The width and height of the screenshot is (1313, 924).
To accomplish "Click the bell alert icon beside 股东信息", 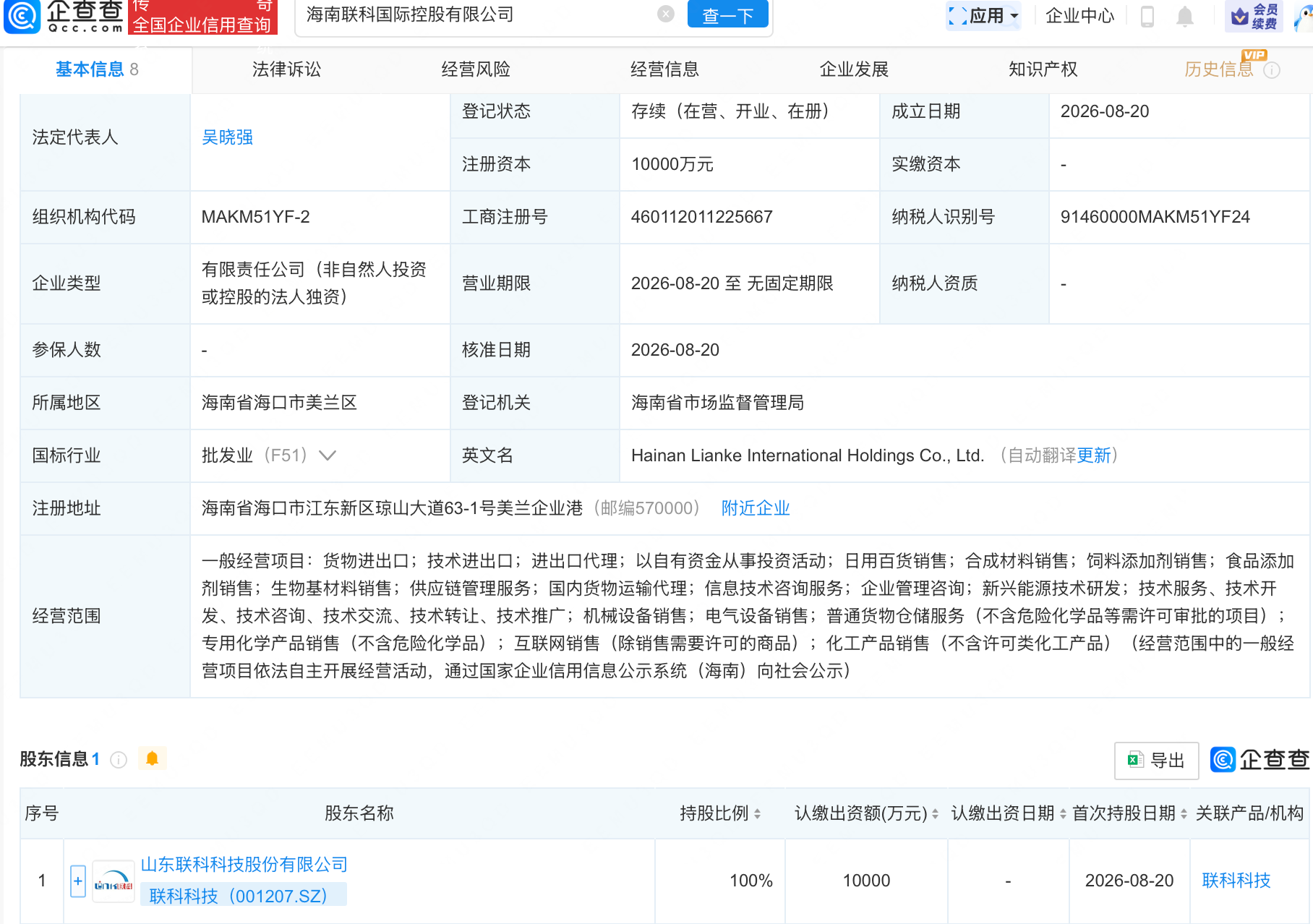I will 152,758.
